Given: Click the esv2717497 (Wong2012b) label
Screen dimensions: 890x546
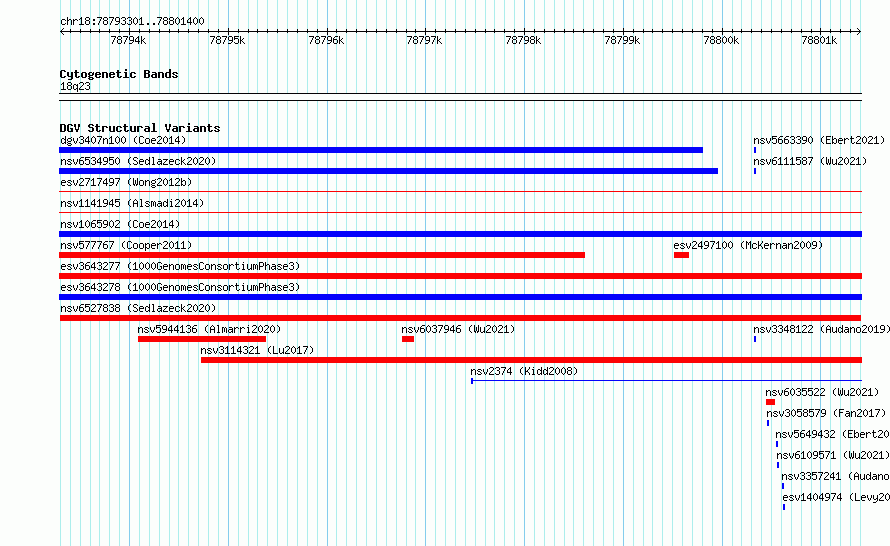Looking at the screenshot, I should [x=126, y=182].
